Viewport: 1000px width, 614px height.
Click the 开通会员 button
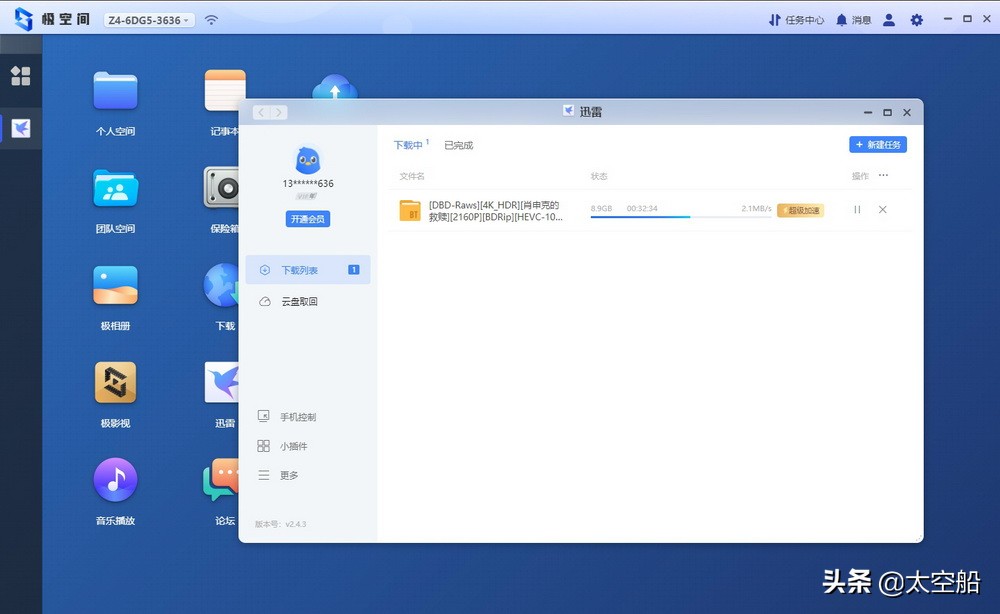point(308,219)
